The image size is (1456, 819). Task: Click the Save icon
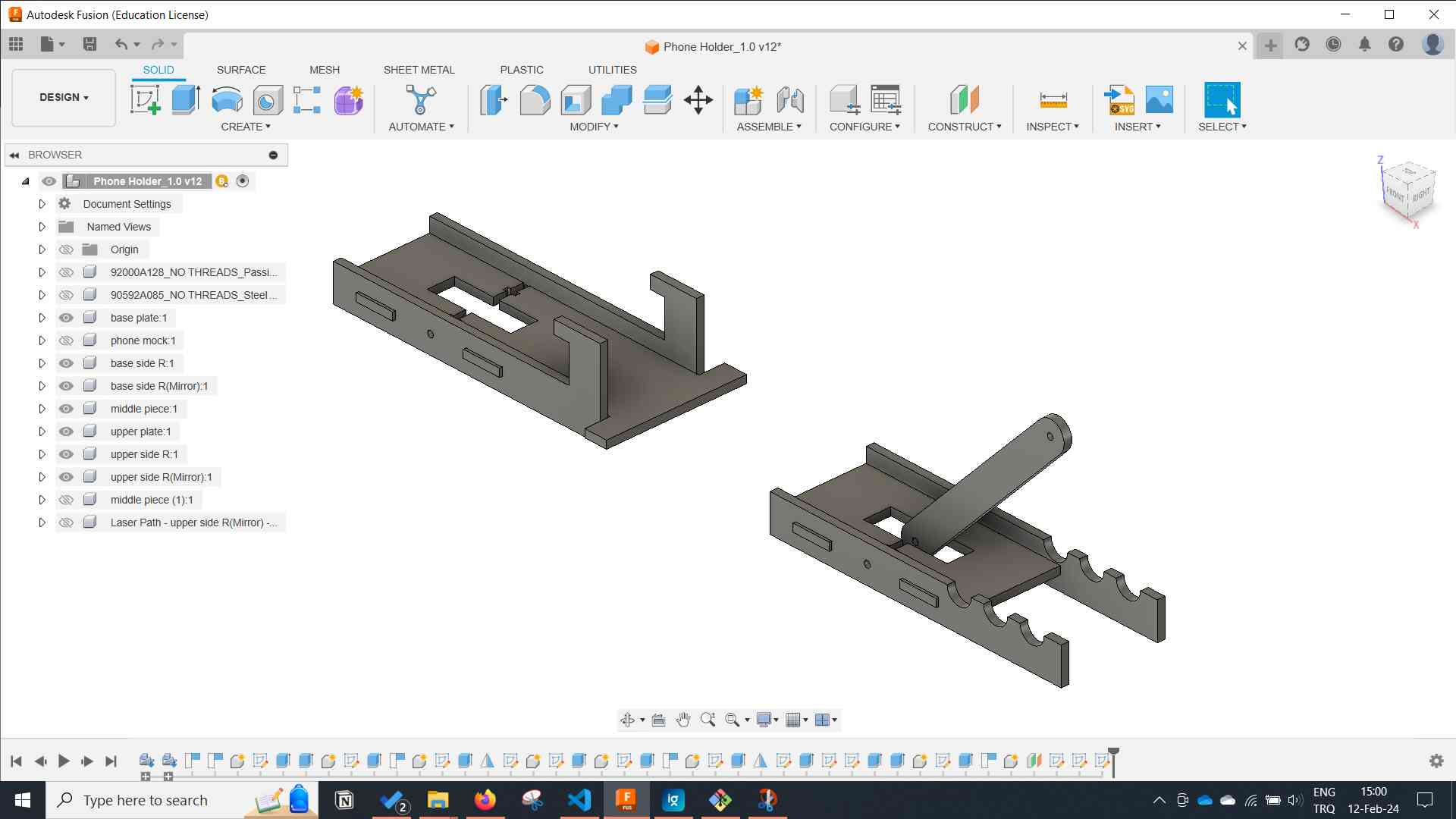(x=89, y=44)
